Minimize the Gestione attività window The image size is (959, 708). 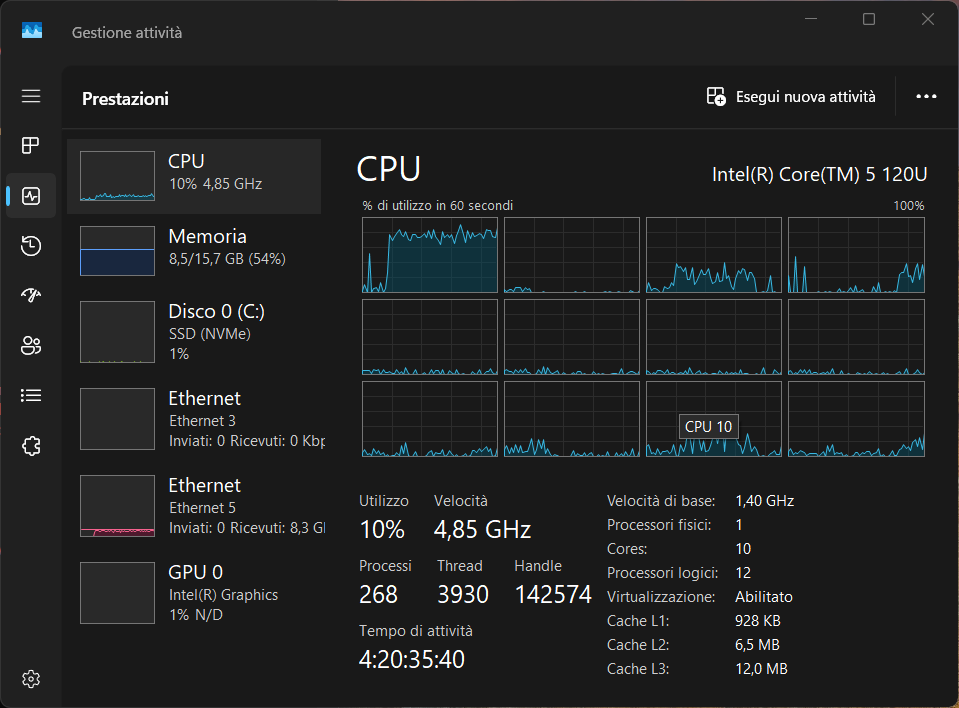tap(811, 20)
